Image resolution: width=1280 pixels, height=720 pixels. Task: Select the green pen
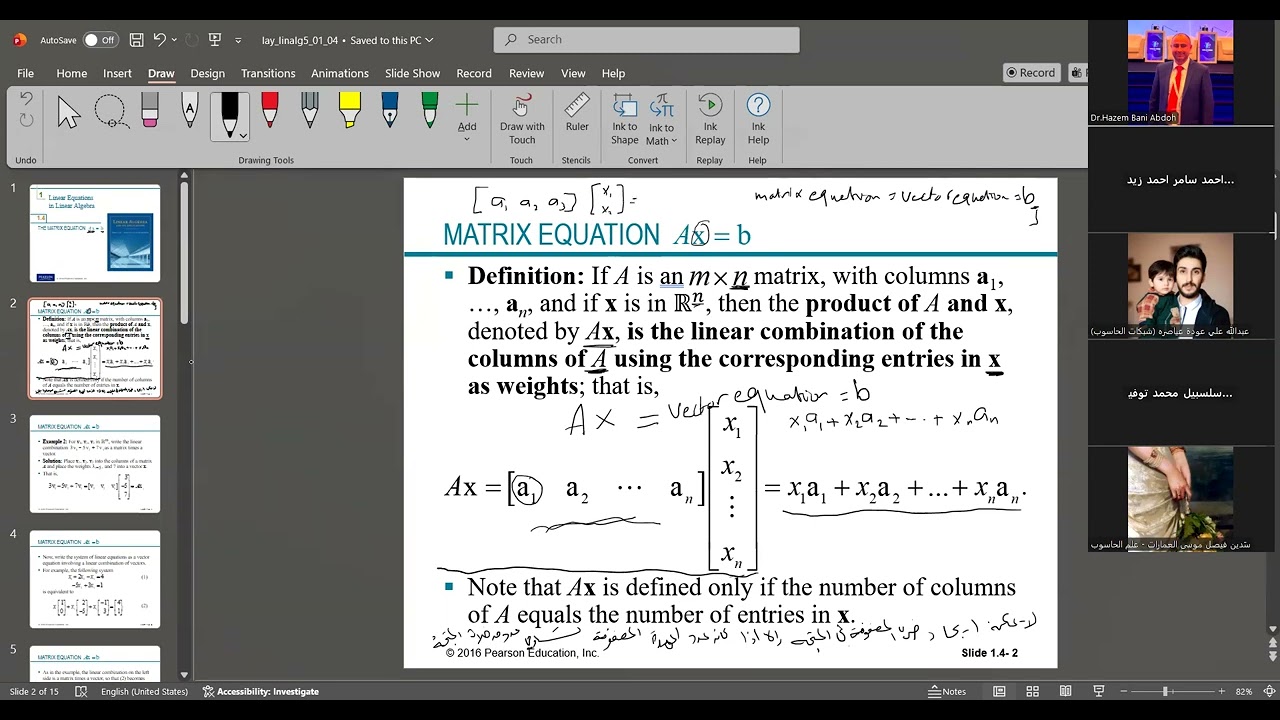(x=430, y=111)
